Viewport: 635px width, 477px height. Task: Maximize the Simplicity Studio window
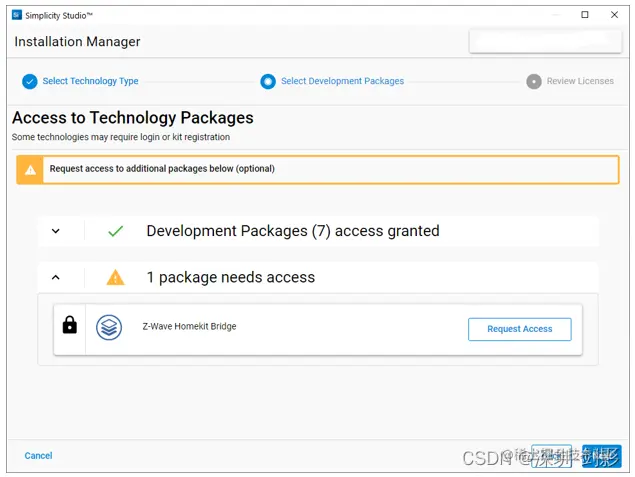point(585,15)
